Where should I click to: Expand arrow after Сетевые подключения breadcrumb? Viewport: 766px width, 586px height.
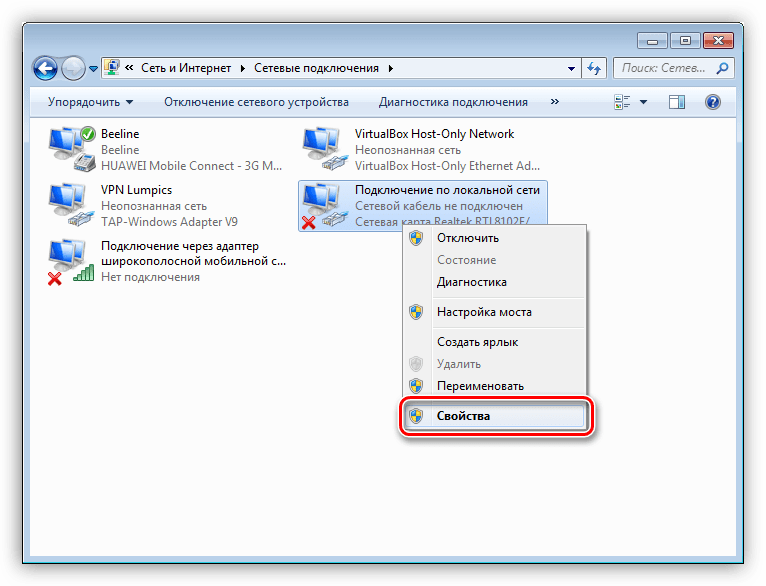coord(391,68)
